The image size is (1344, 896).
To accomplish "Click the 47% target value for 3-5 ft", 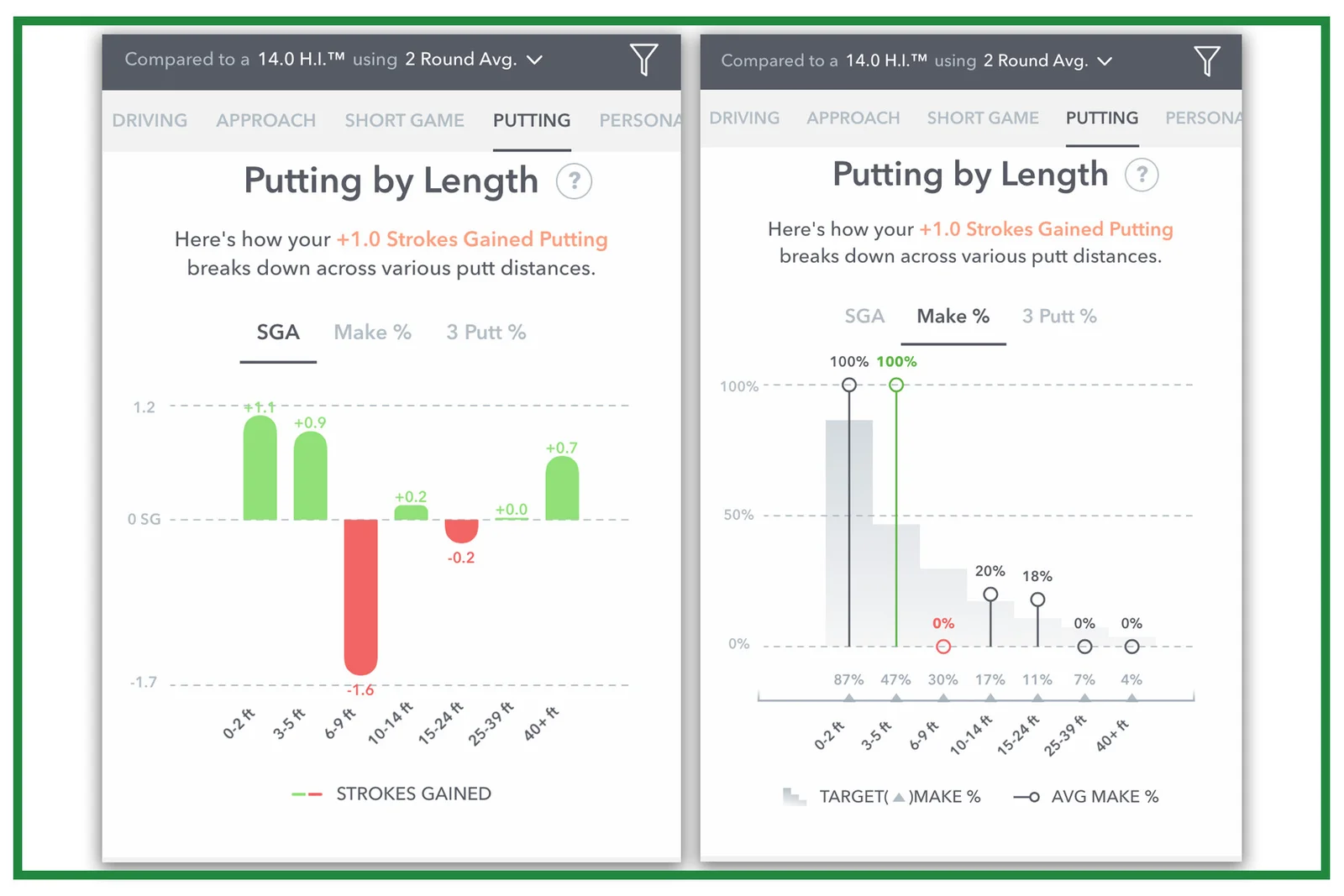I will pos(895,679).
